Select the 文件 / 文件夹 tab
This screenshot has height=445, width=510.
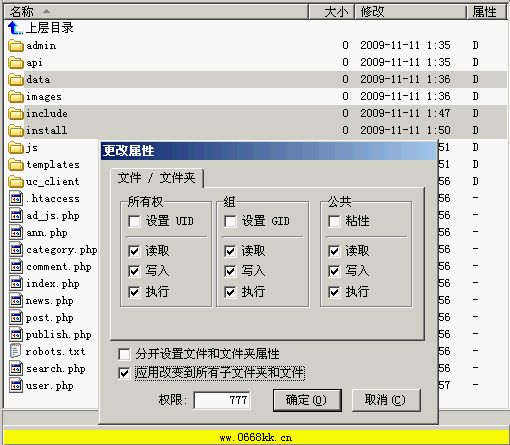(x=156, y=178)
